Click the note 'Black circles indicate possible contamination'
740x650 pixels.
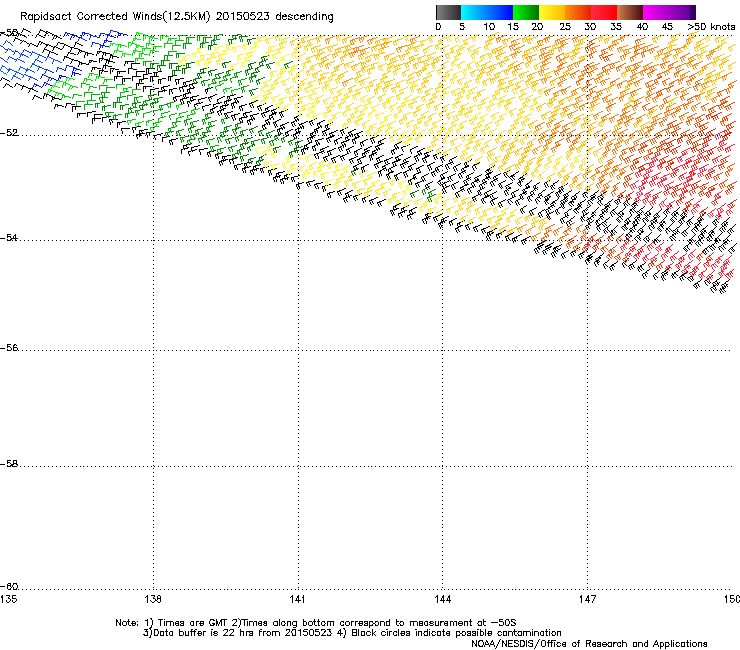pyautogui.click(x=456, y=633)
